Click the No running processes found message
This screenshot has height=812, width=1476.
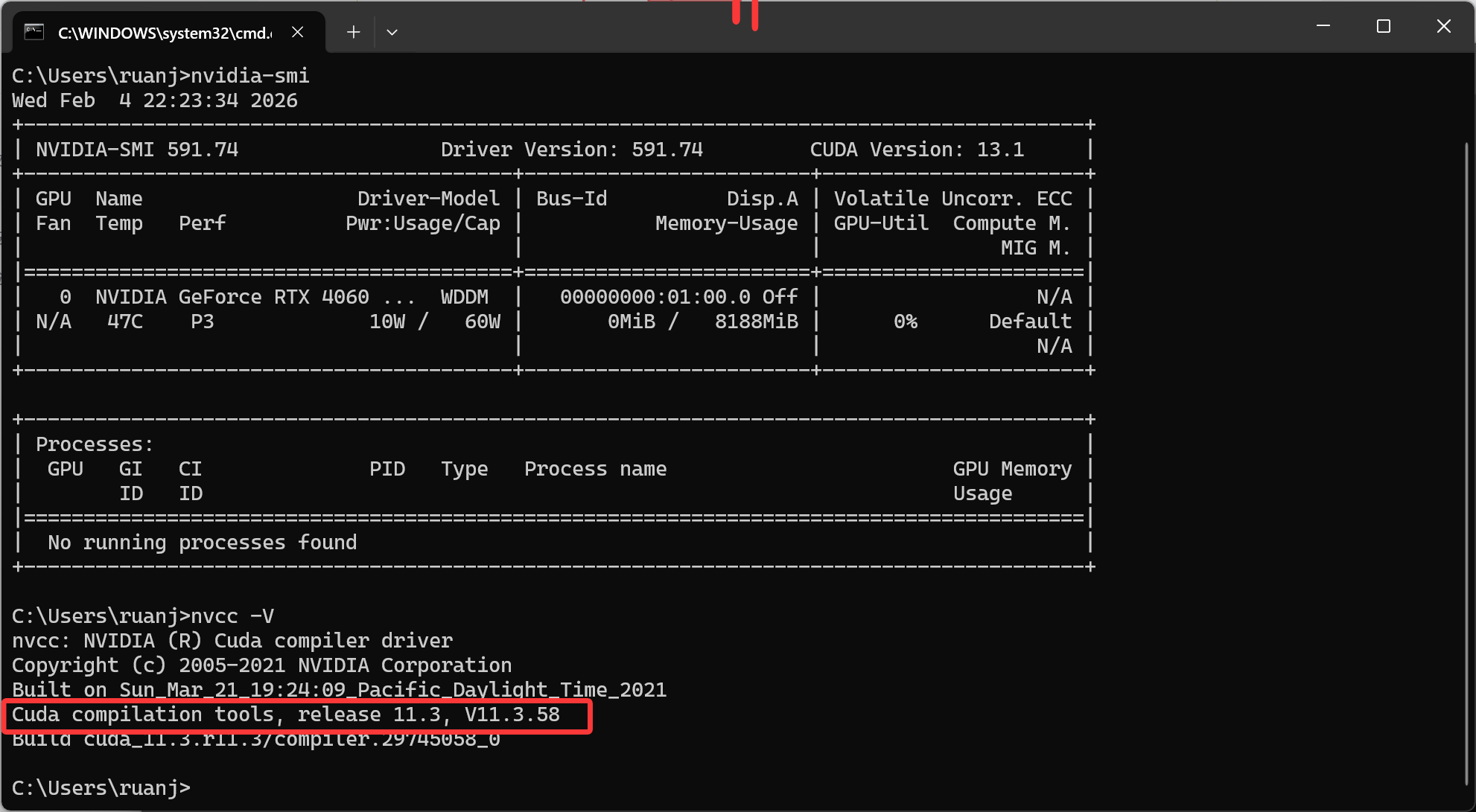tap(202, 543)
